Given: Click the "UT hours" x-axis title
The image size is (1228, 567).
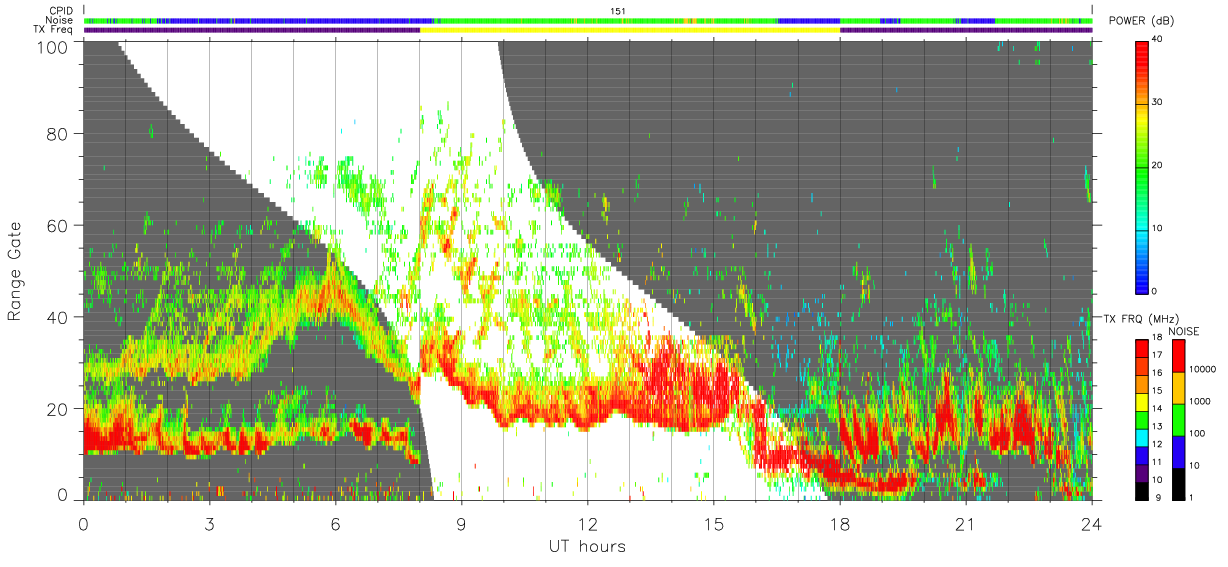Looking at the screenshot, I should [586, 547].
